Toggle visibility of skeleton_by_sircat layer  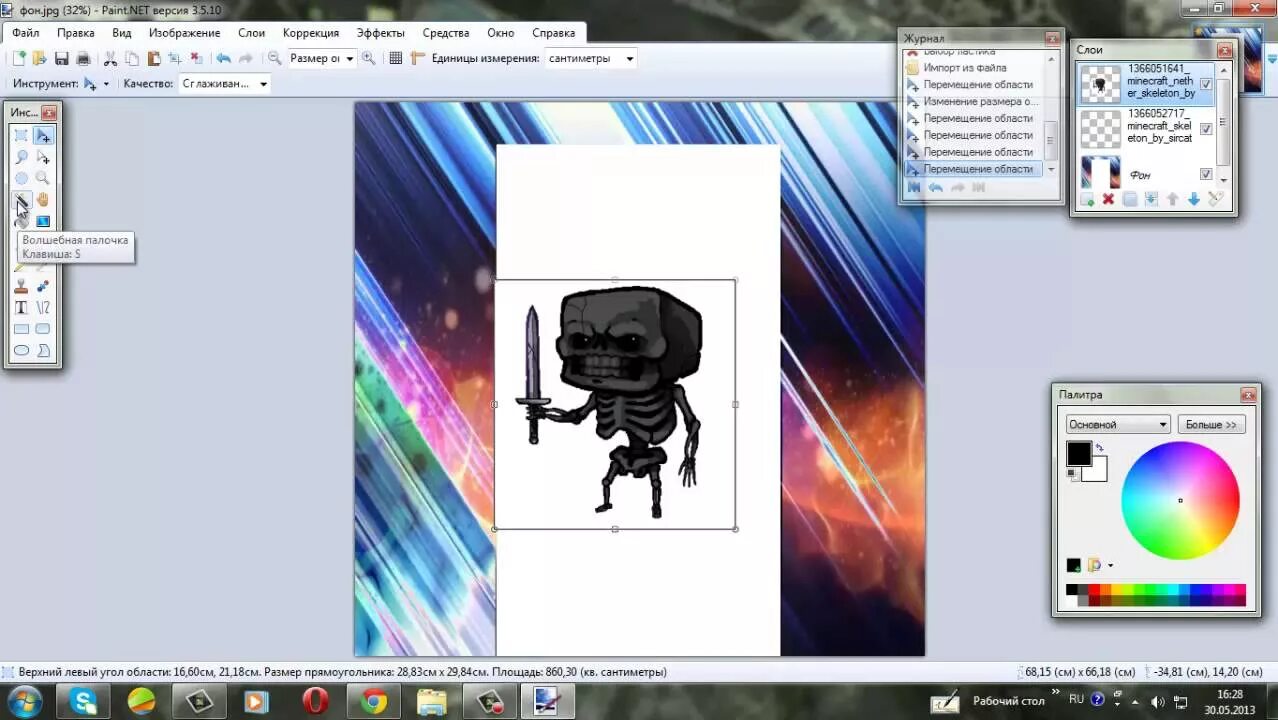[1206, 129]
